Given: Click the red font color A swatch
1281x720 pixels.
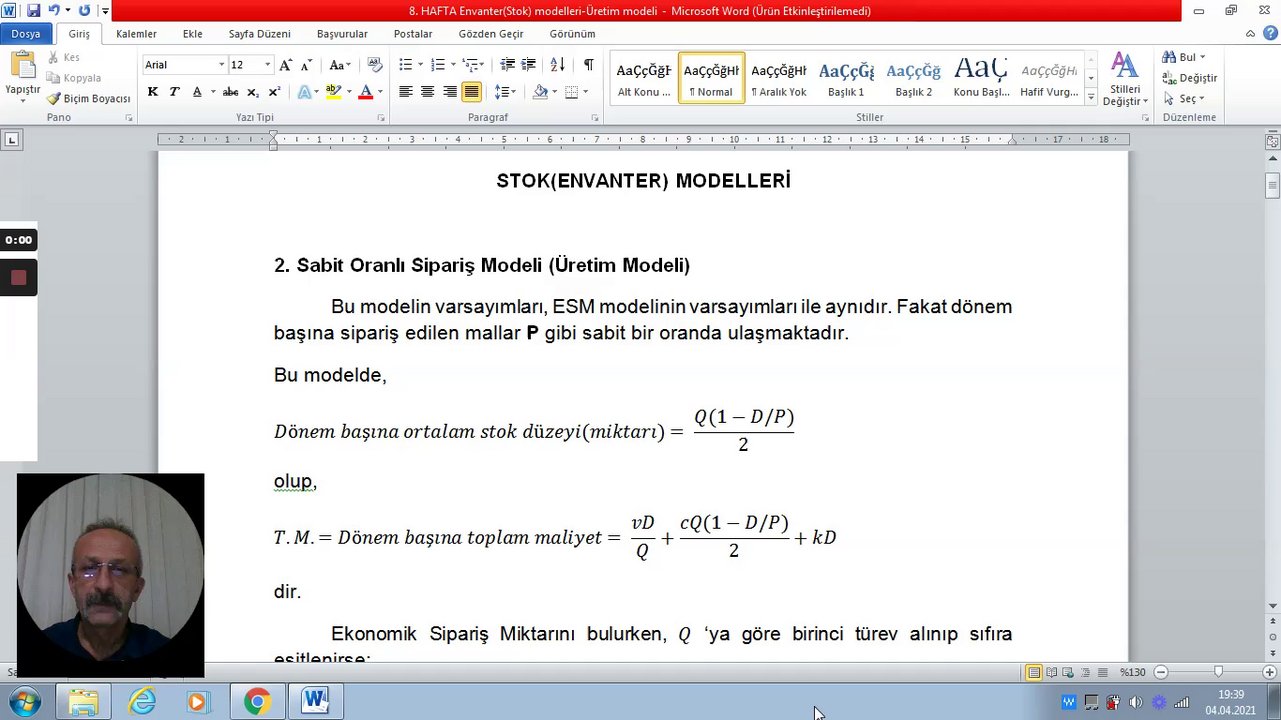Looking at the screenshot, I should point(366,92).
